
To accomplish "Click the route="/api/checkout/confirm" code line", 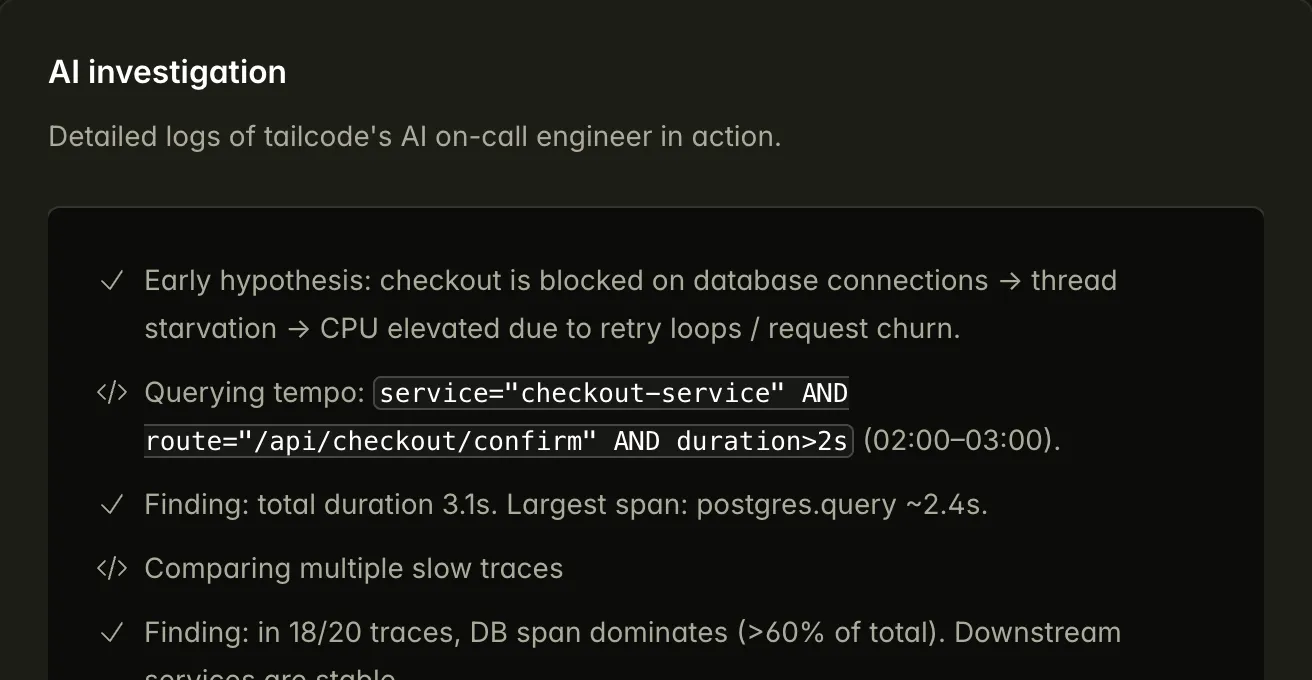I will pyautogui.click(x=497, y=441).
